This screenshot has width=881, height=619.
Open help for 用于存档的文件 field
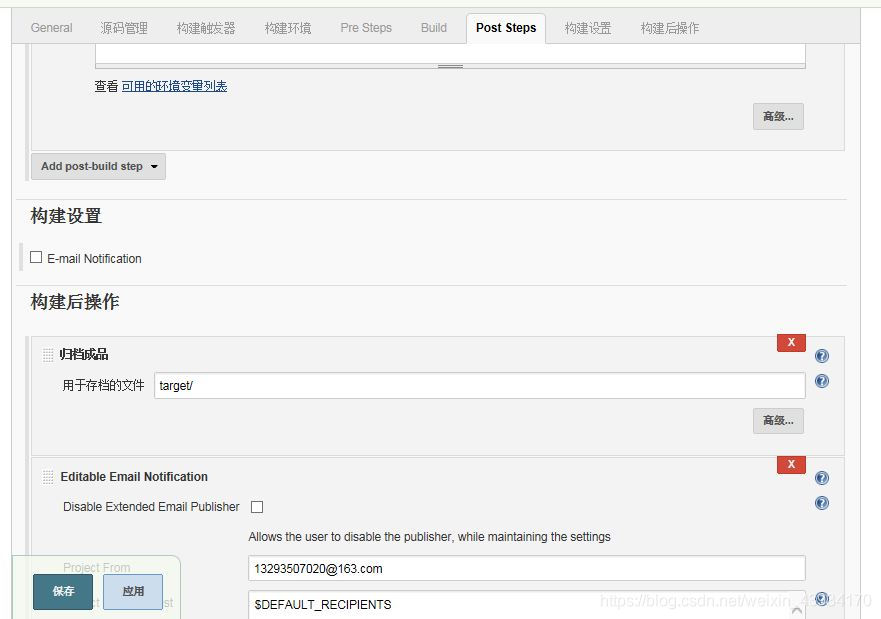pyautogui.click(x=821, y=381)
